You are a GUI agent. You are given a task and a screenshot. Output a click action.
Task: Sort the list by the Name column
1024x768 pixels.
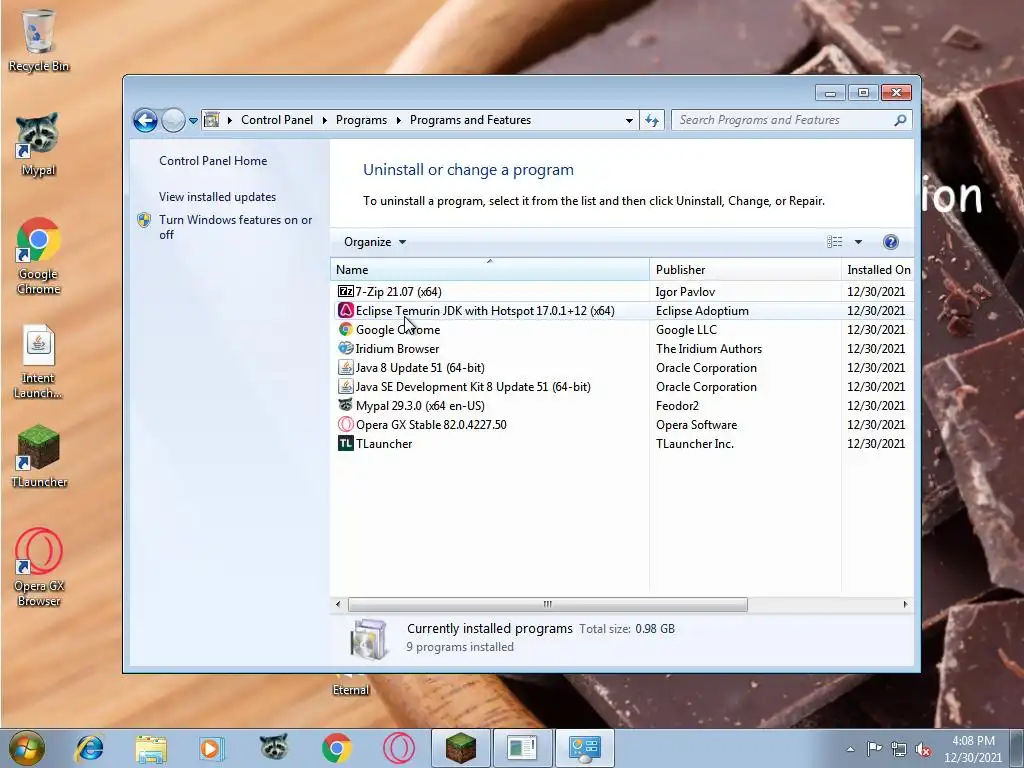[x=490, y=270]
